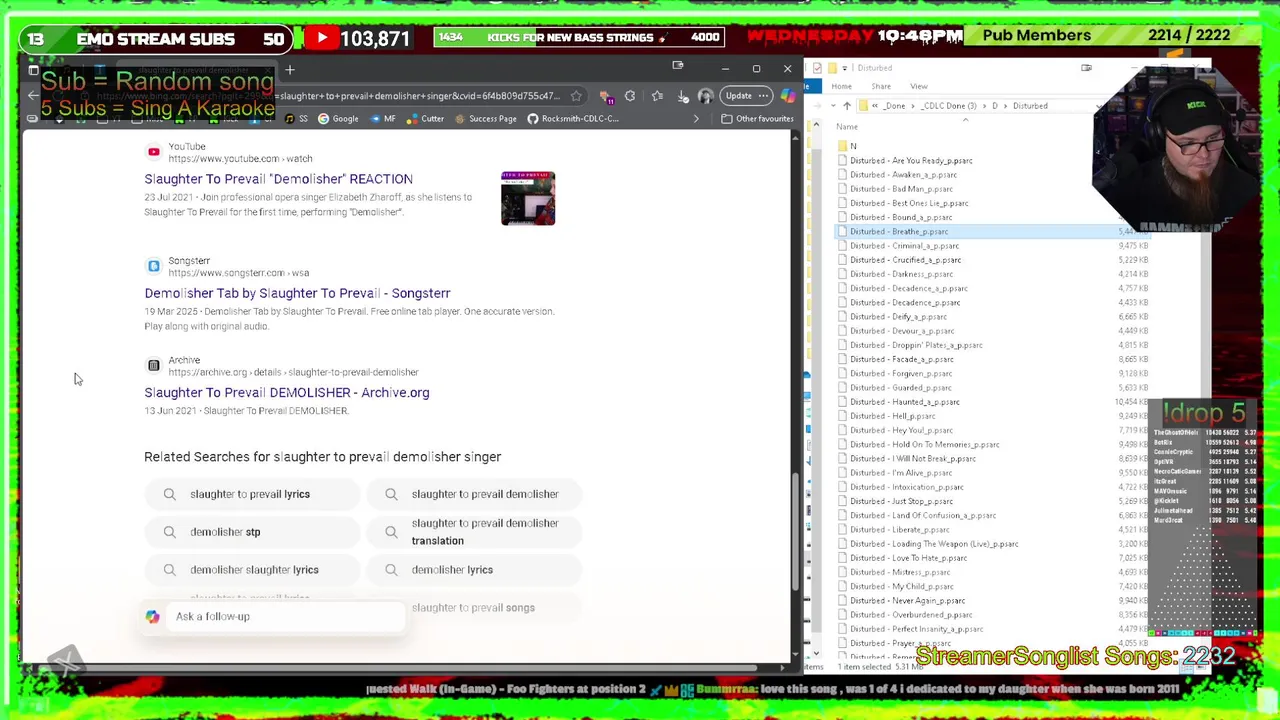
Task: Open the Cutter bookmark
Action: coord(425,119)
